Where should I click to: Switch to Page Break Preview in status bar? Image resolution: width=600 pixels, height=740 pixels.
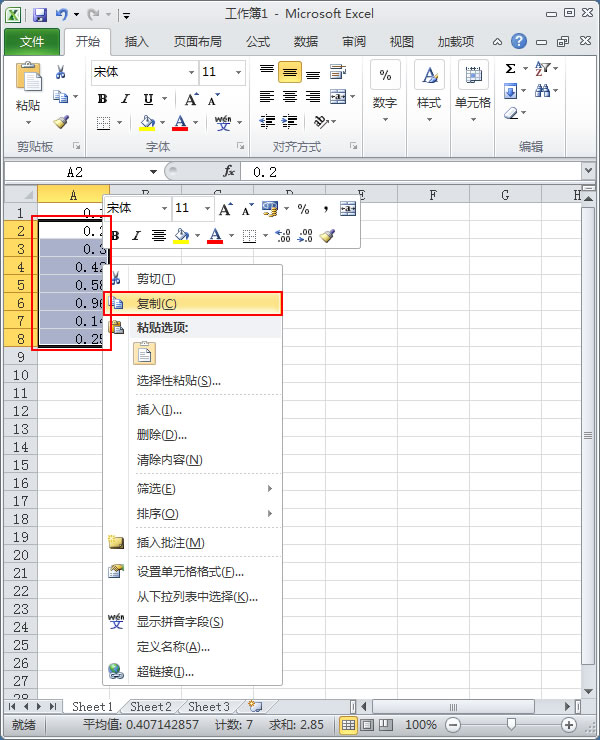pos(386,724)
